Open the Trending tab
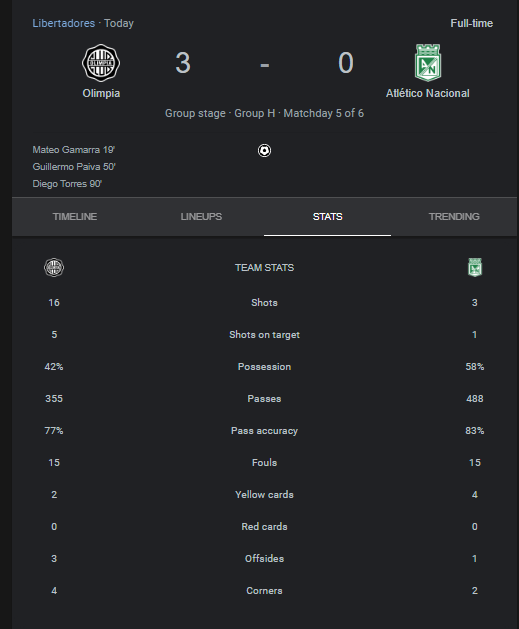The height and width of the screenshot is (629, 519). 454,217
